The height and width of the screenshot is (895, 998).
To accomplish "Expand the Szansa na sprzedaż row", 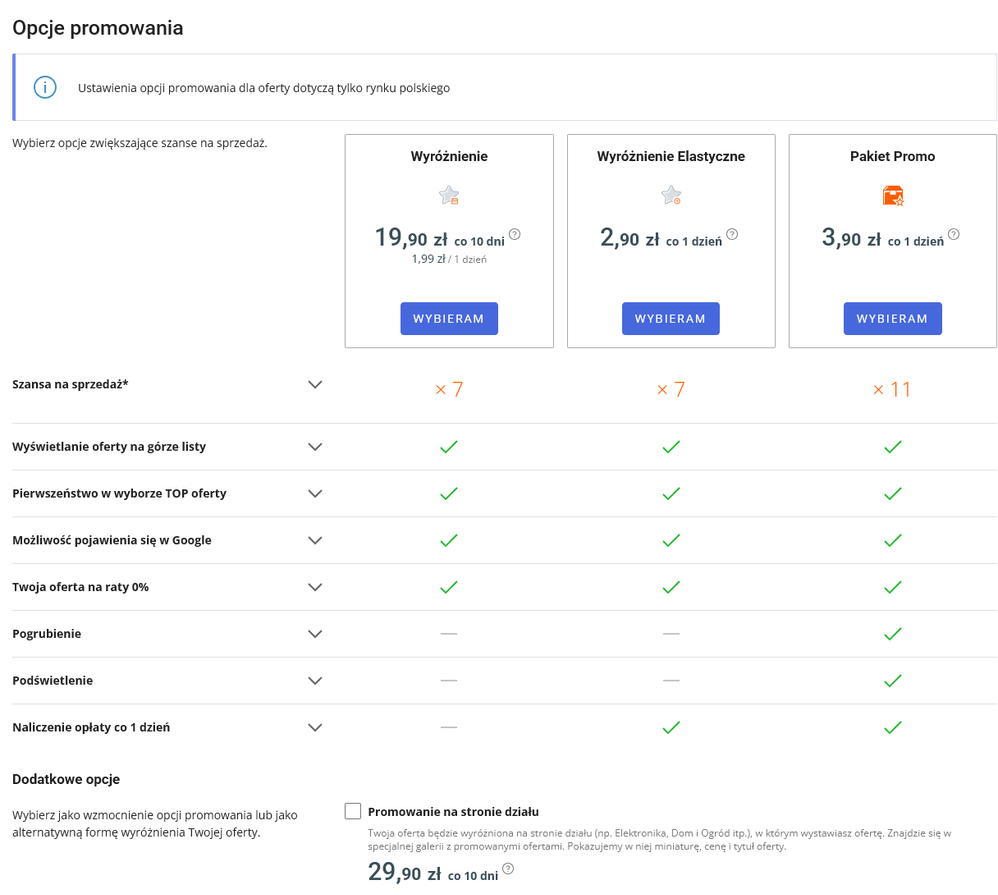I will 315,384.
